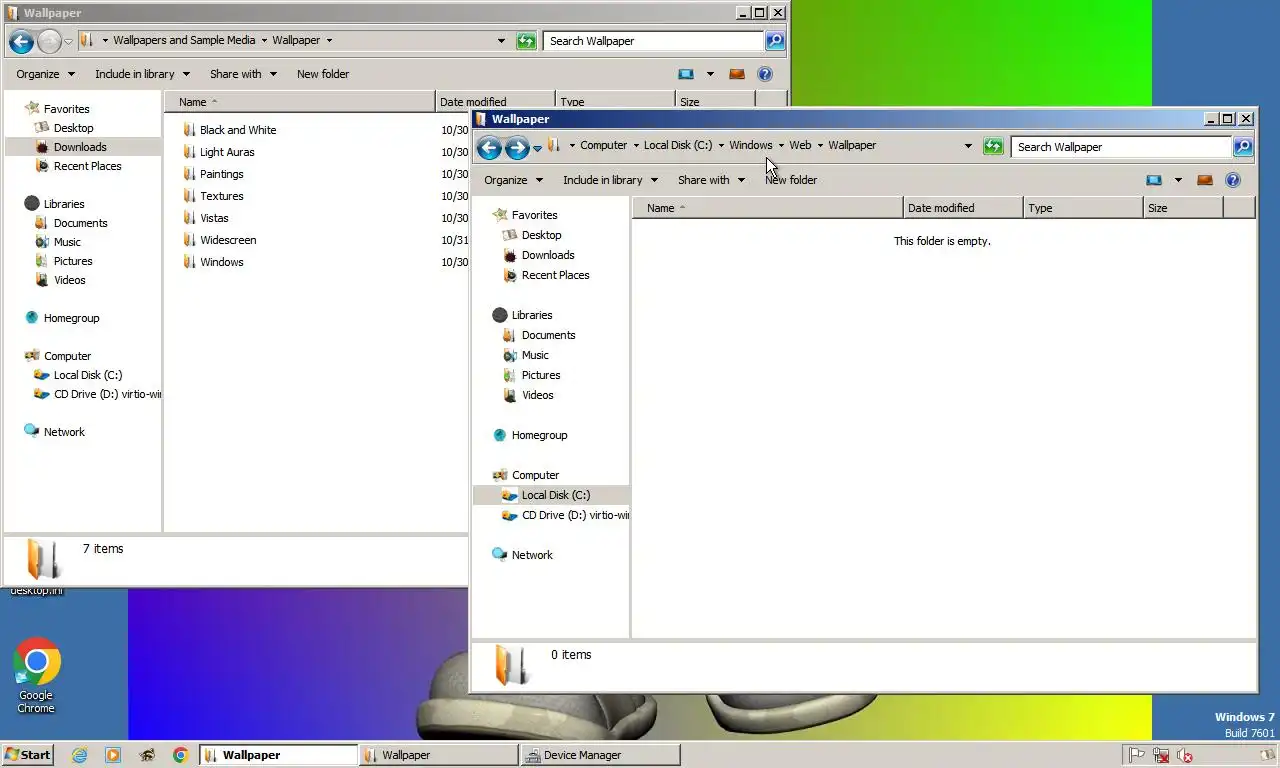Click Local Disk (C:) breadcrumb in address bar
Screen dimensions: 1280x768
tap(678, 145)
